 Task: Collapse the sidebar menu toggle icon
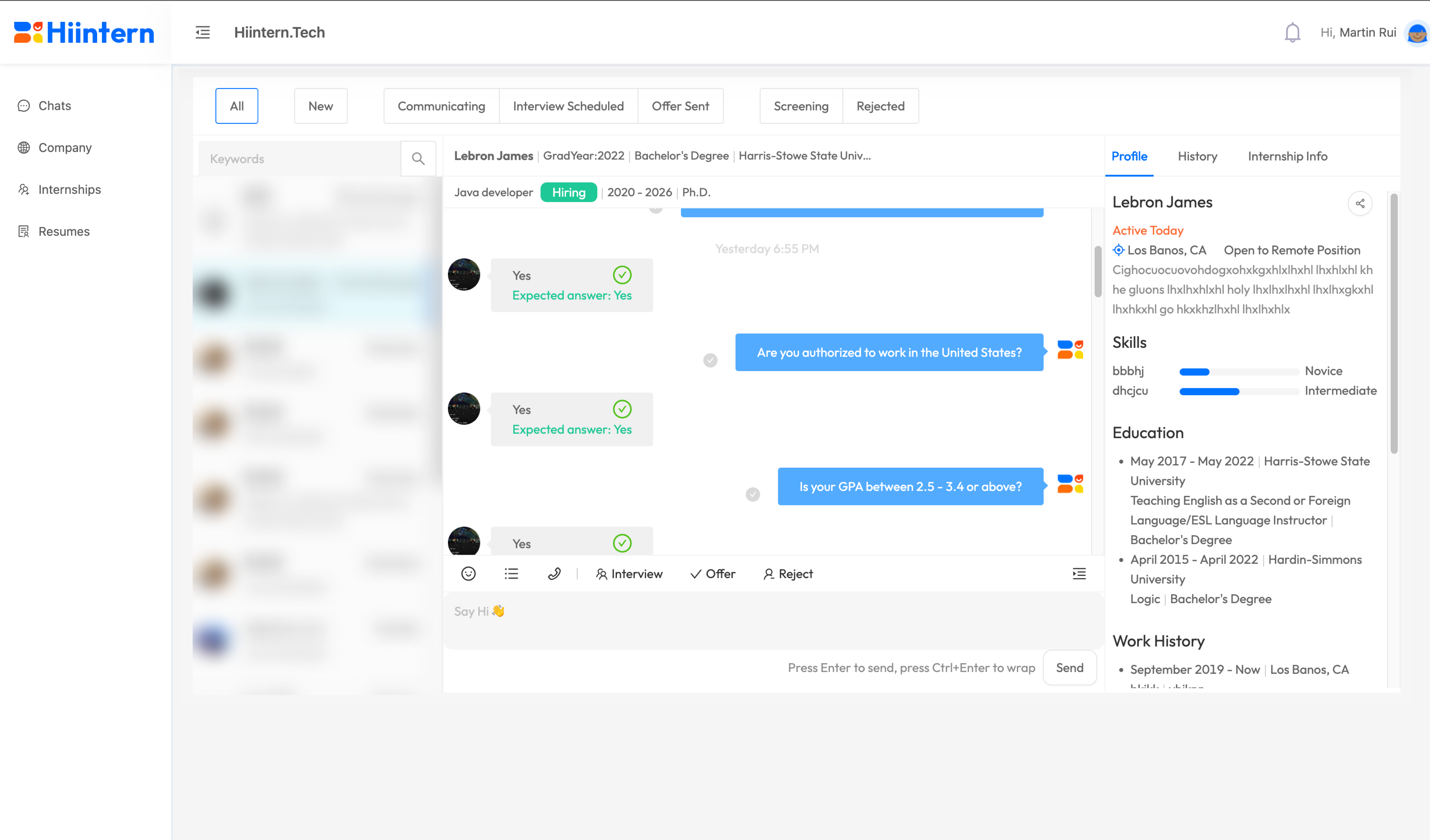[x=203, y=32]
